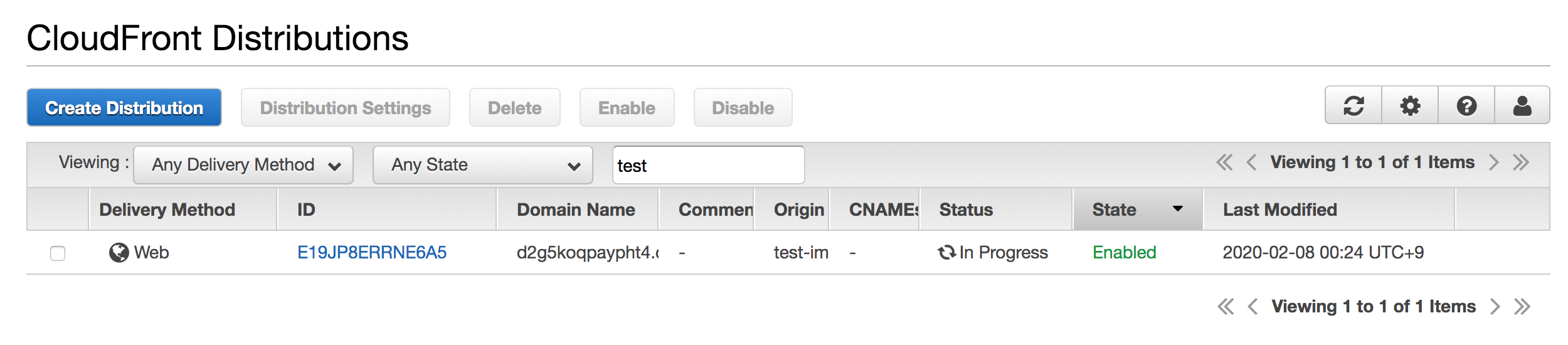Click the State column sort arrow
This screenshot has width=1568, height=345.
pyautogui.click(x=1178, y=209)
